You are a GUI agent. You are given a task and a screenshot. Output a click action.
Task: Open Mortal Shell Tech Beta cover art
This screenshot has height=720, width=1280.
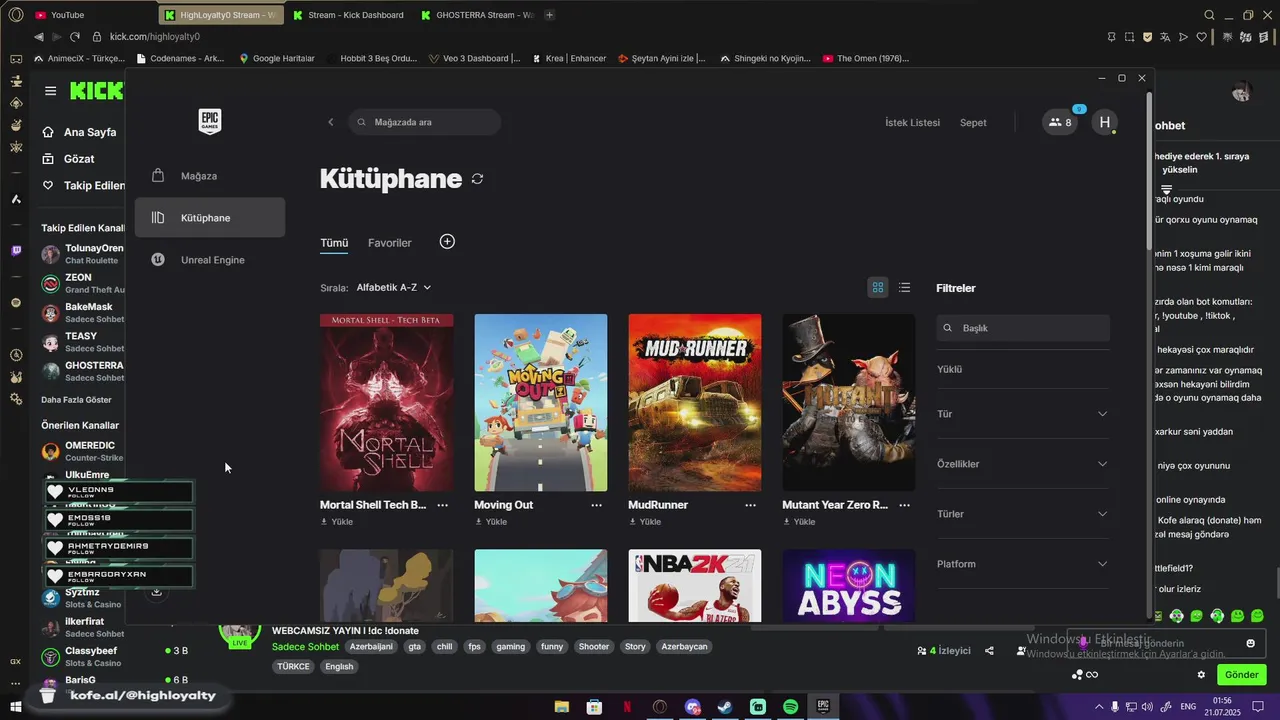tap(386, 403)
